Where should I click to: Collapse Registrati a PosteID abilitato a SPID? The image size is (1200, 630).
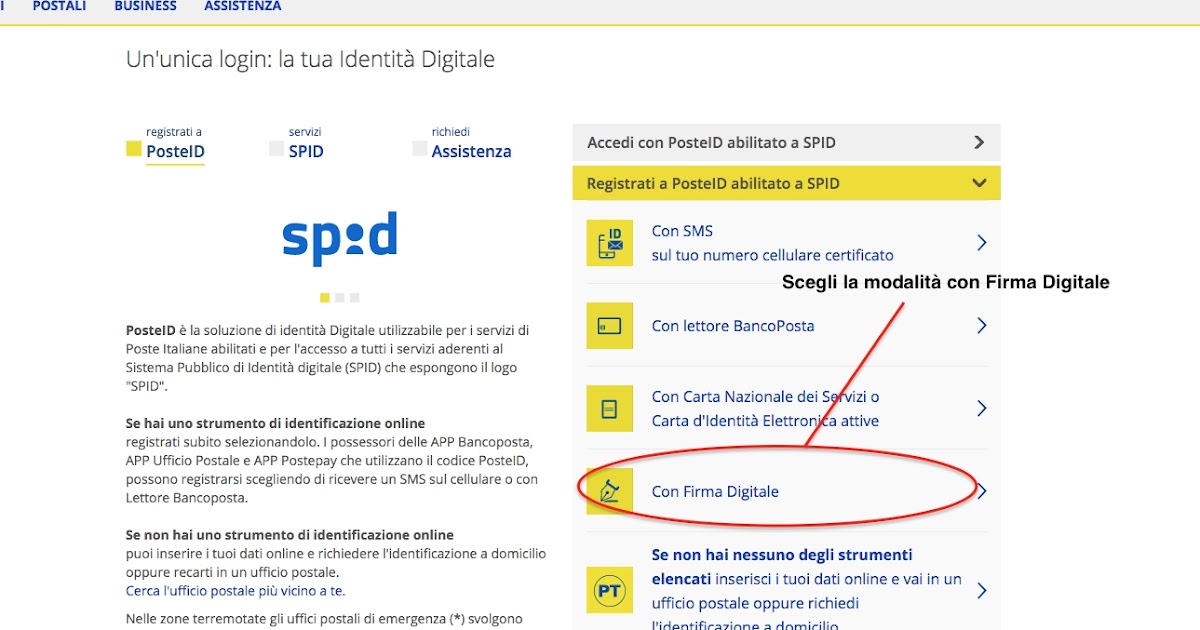786,183
